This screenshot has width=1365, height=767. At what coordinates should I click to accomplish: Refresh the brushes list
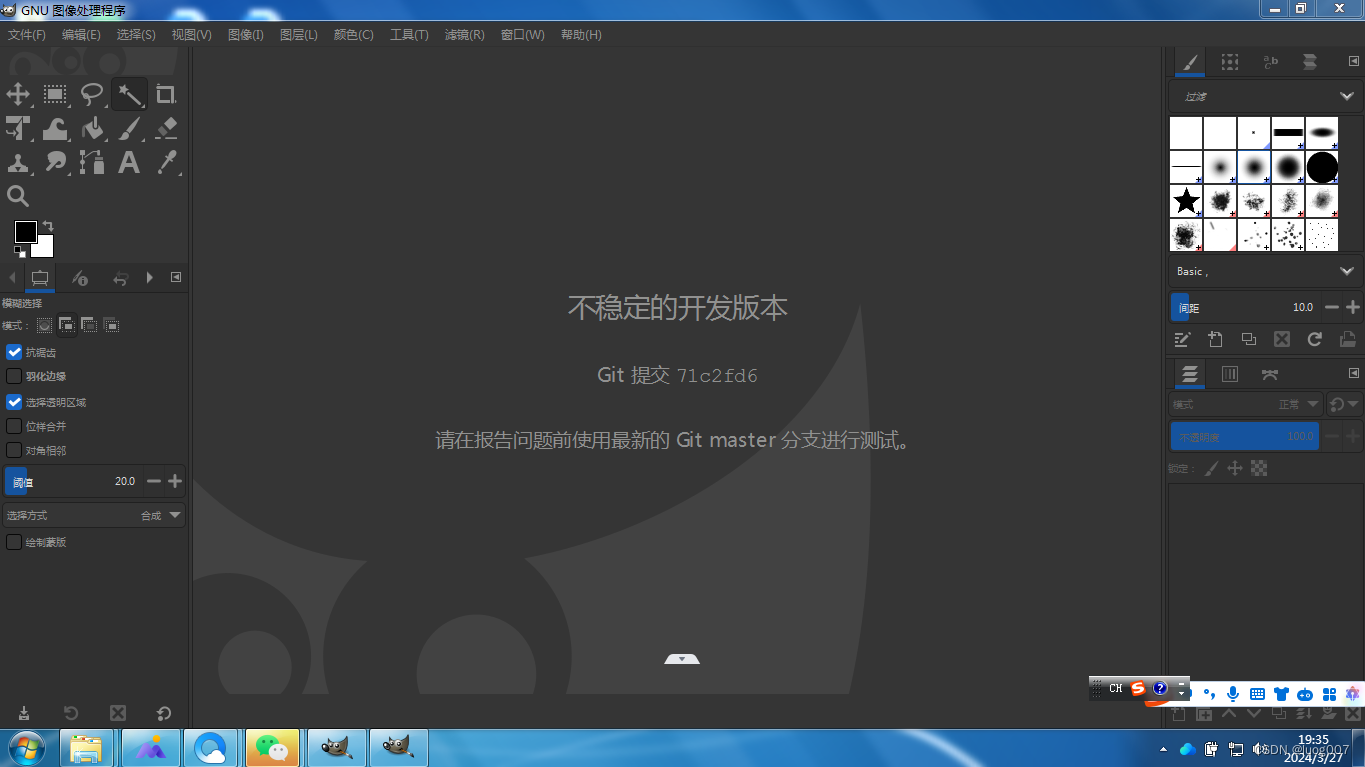[x=1315, y=339]
